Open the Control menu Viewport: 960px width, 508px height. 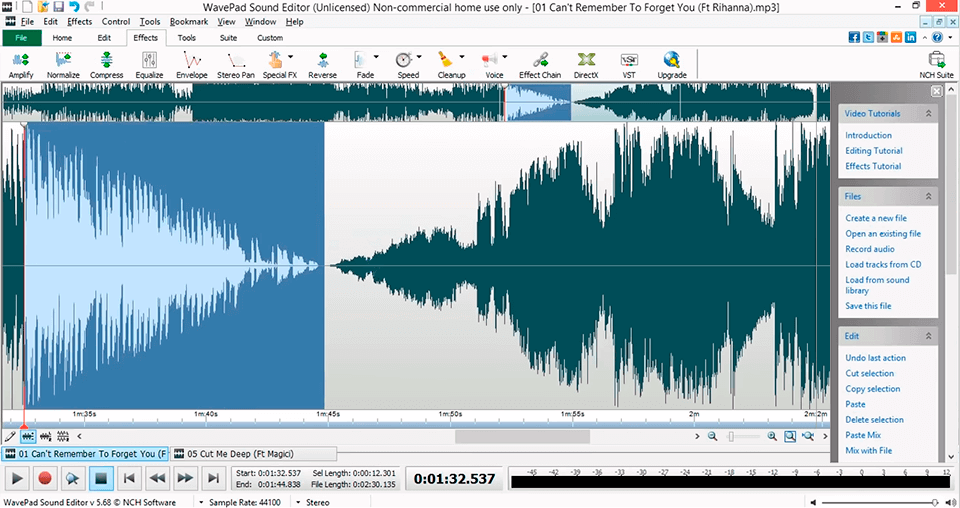116,21
